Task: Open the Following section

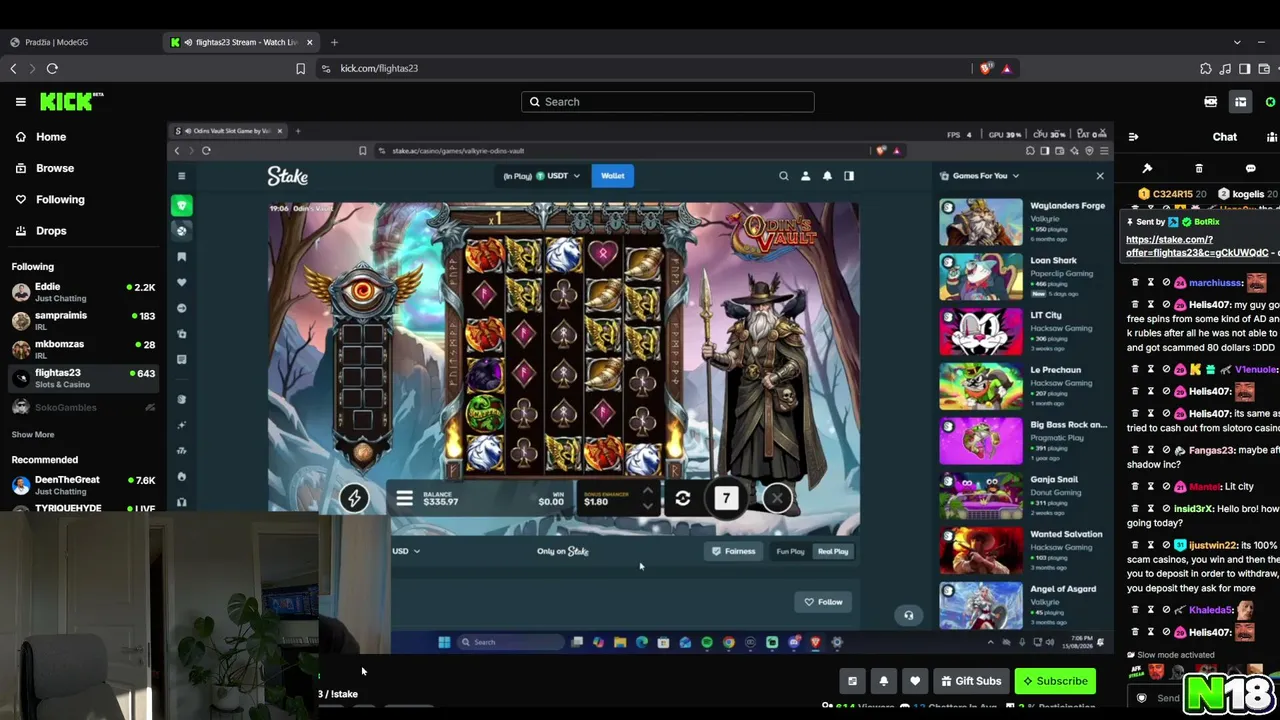Action: [49, 199]
